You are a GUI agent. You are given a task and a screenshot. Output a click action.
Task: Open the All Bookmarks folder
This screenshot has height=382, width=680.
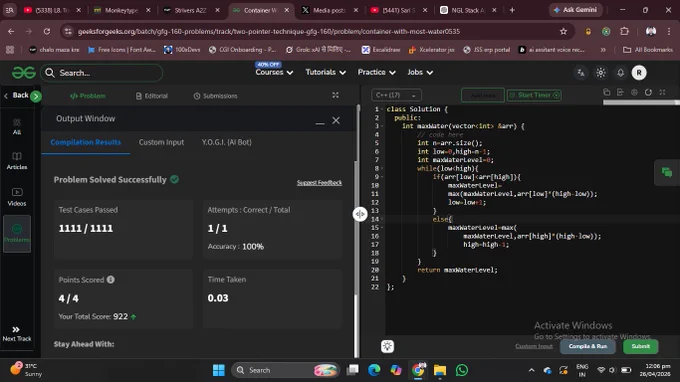point(648,50)
